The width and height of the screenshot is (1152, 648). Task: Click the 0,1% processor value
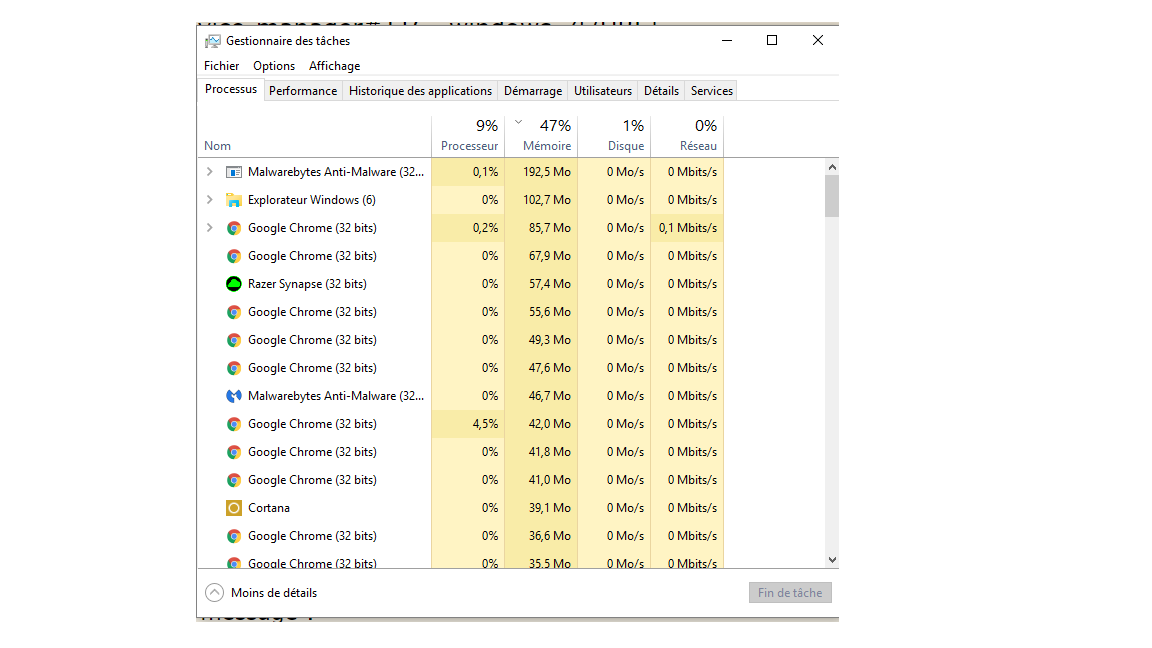pos(485,172)
